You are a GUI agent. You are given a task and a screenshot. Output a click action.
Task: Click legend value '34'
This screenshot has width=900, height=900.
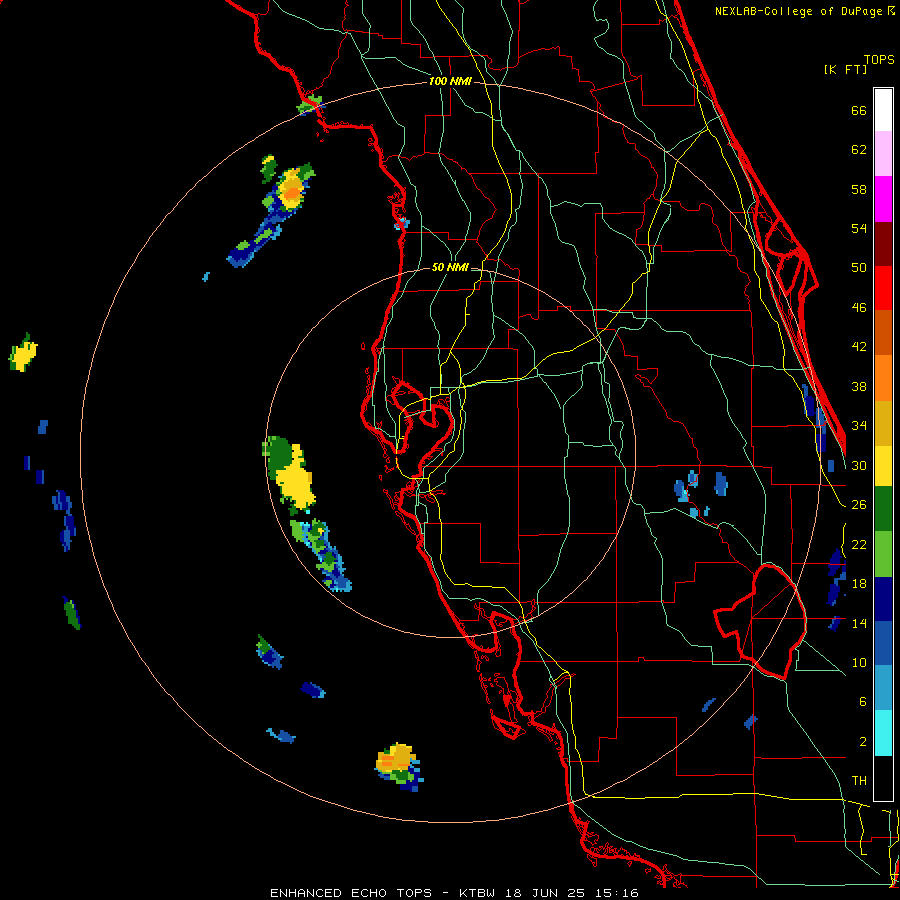(859, 426)
